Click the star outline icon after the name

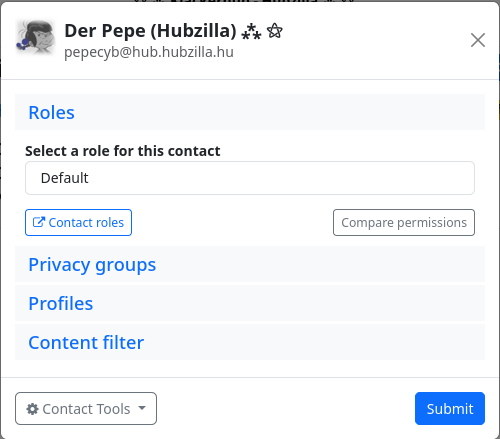click(275, 31)
